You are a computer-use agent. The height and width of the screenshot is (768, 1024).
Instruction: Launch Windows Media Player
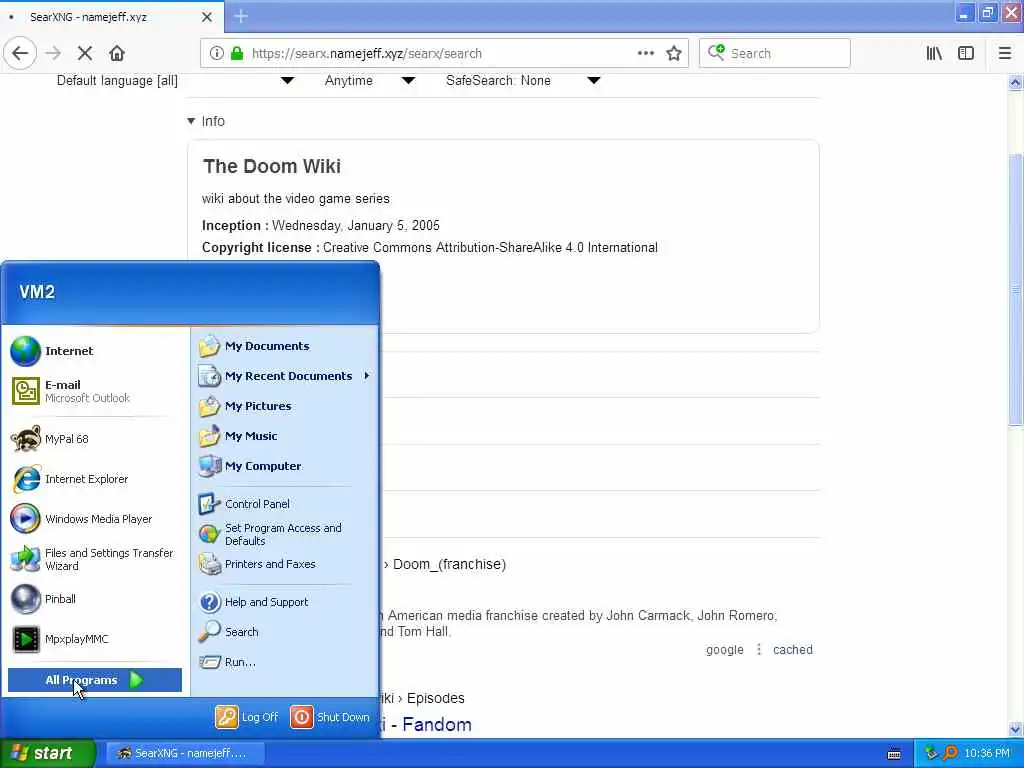(95, 519)
